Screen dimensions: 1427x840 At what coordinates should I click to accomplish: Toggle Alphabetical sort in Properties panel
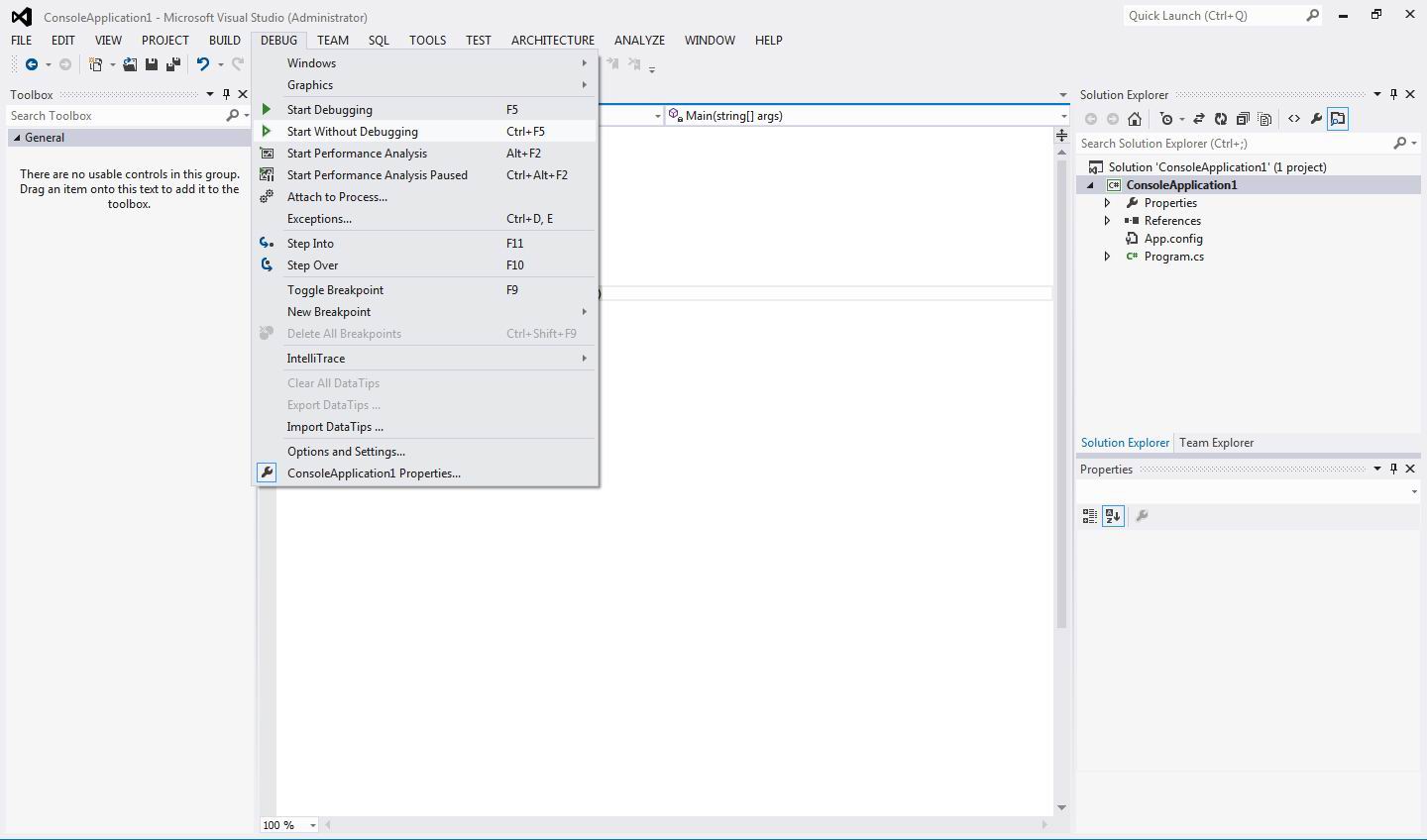pyautogui.click(x=1113, y=516)
